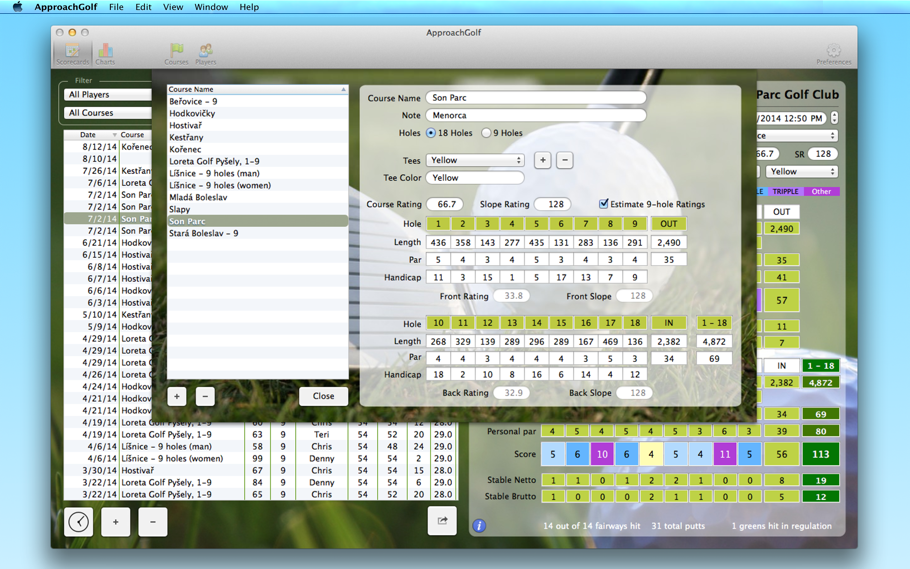This screenshot has height=569, width=910.
Task: Edit the Slope Rating 128 field
Action: [x=553, y=204]
